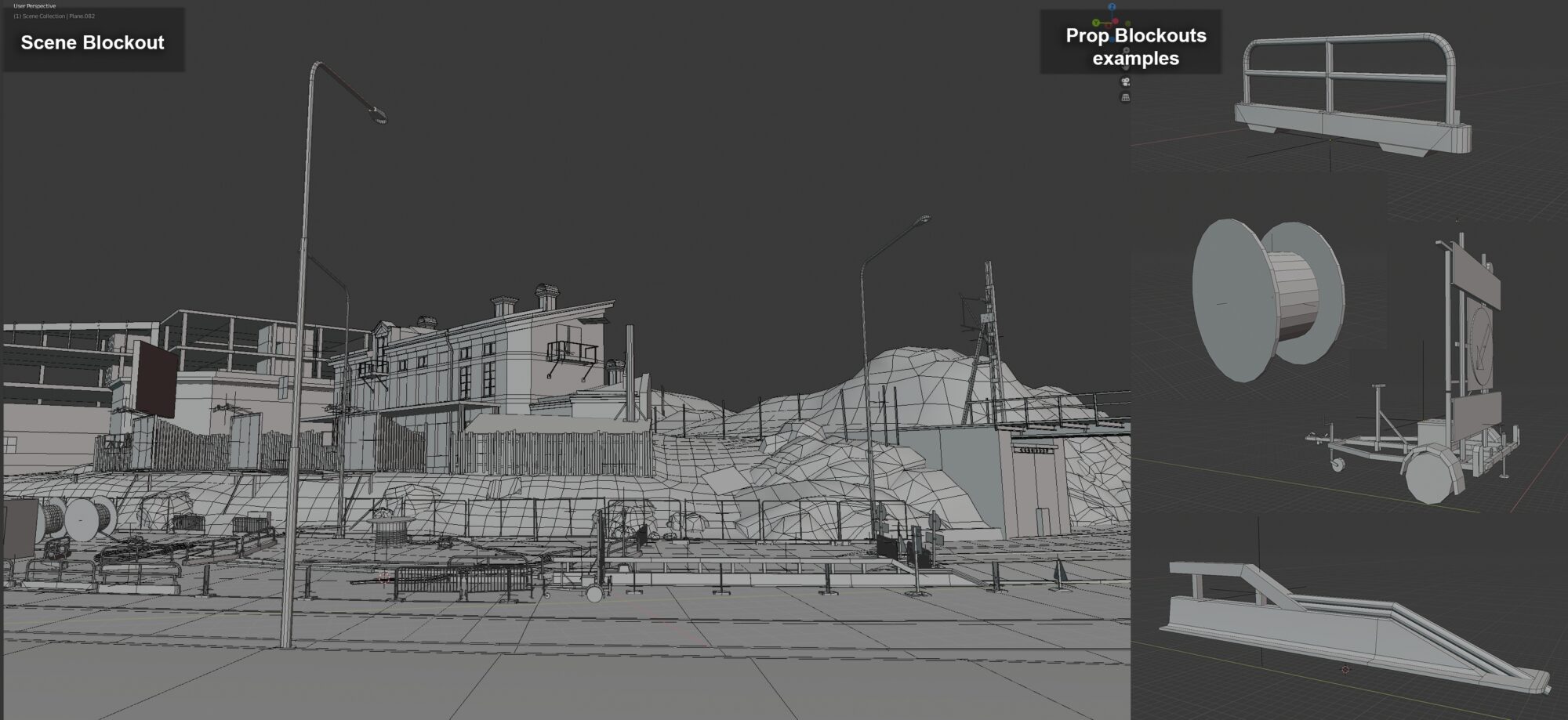Image resolution: width=1568 pixels, height=720 pixels.
Task: Click the blue Z axis on the navigation gizmo
Action: point(1112,6)
